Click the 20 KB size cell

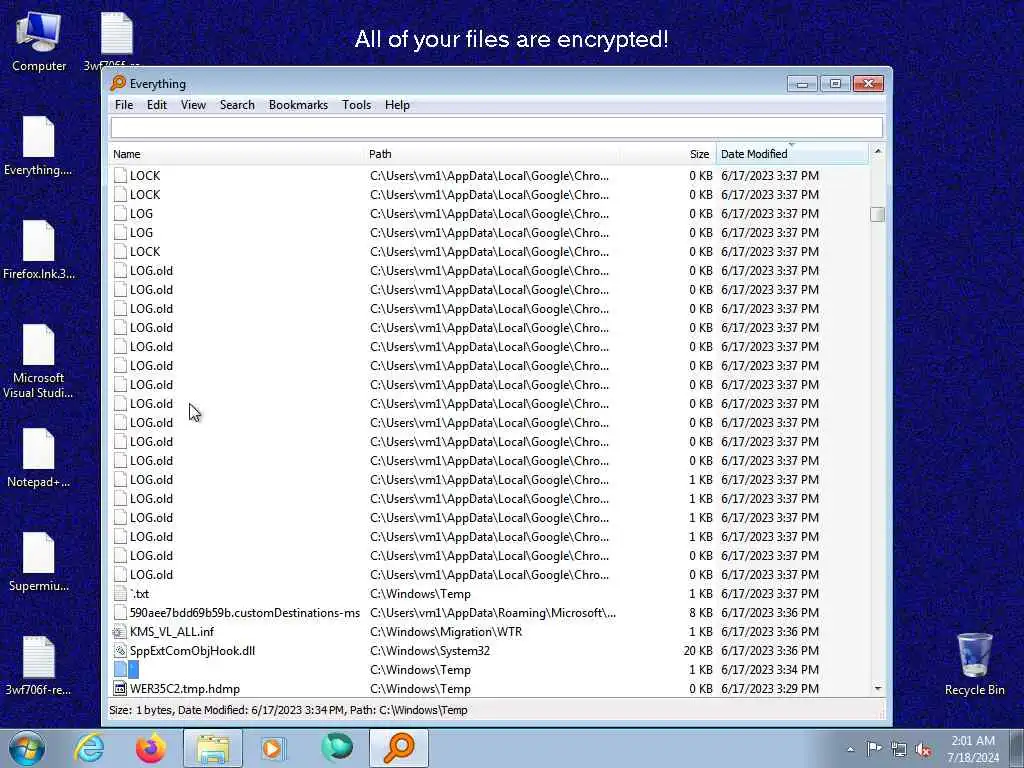[698, 650]
